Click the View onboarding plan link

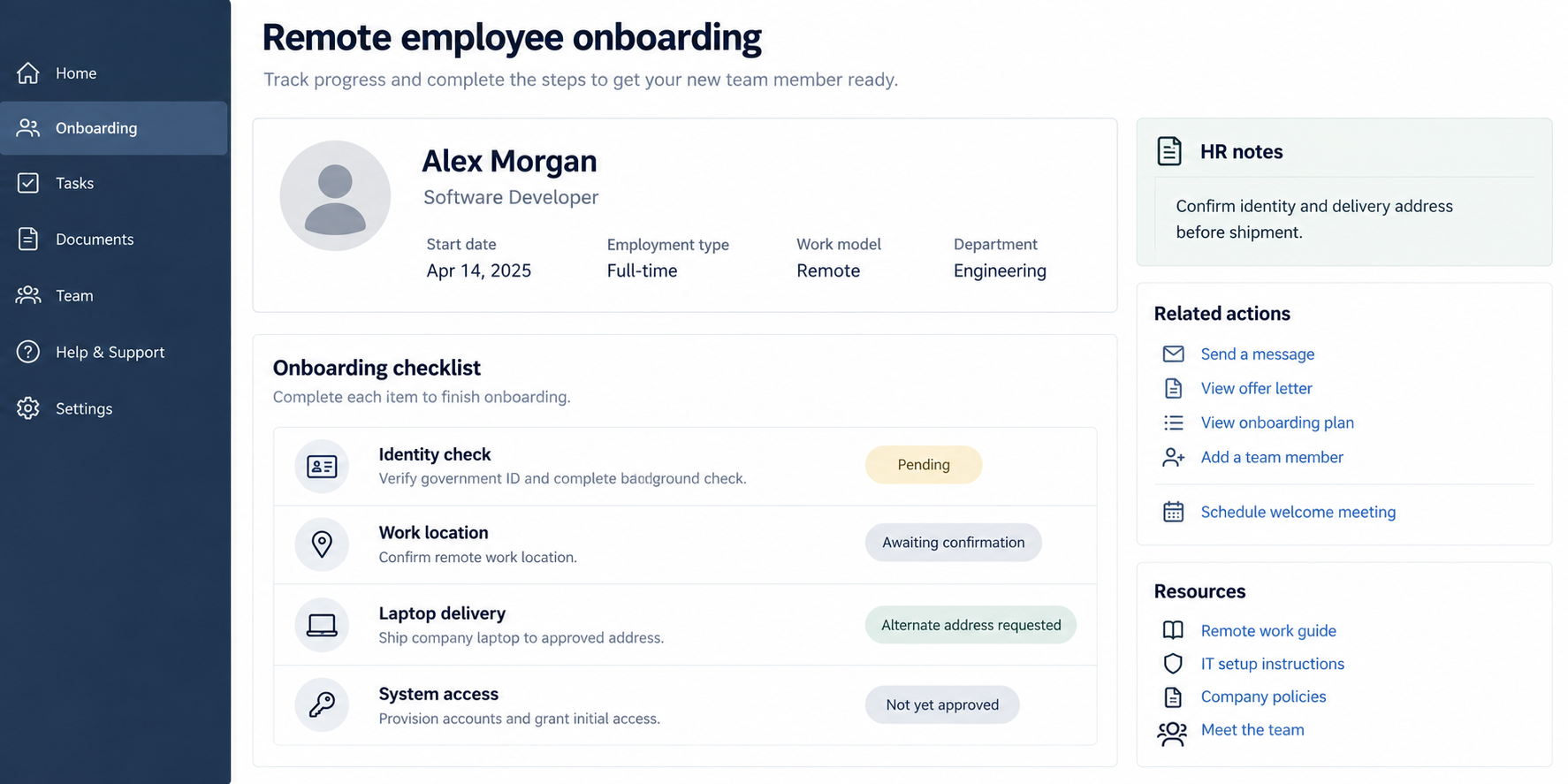pos(1277,422)
